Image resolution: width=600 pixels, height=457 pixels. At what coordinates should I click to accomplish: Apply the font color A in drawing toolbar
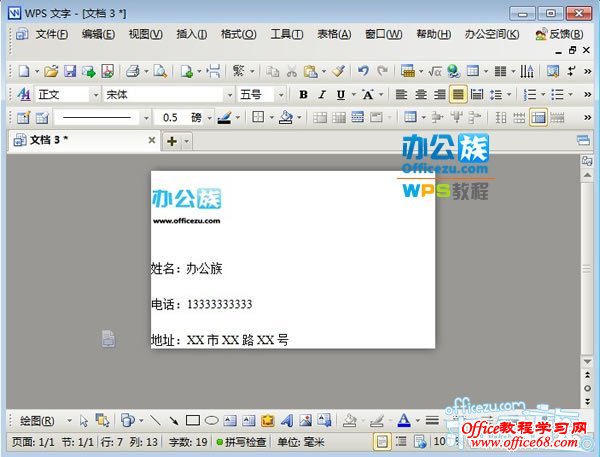point(404,421)
